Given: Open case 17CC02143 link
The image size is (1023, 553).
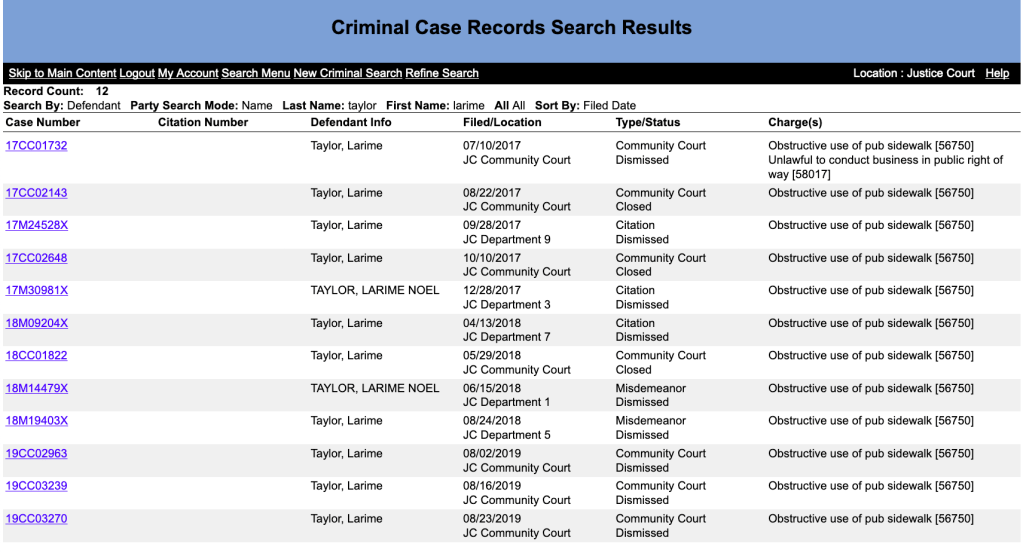Looking at the screenshot, I should (x=36, y=193).
